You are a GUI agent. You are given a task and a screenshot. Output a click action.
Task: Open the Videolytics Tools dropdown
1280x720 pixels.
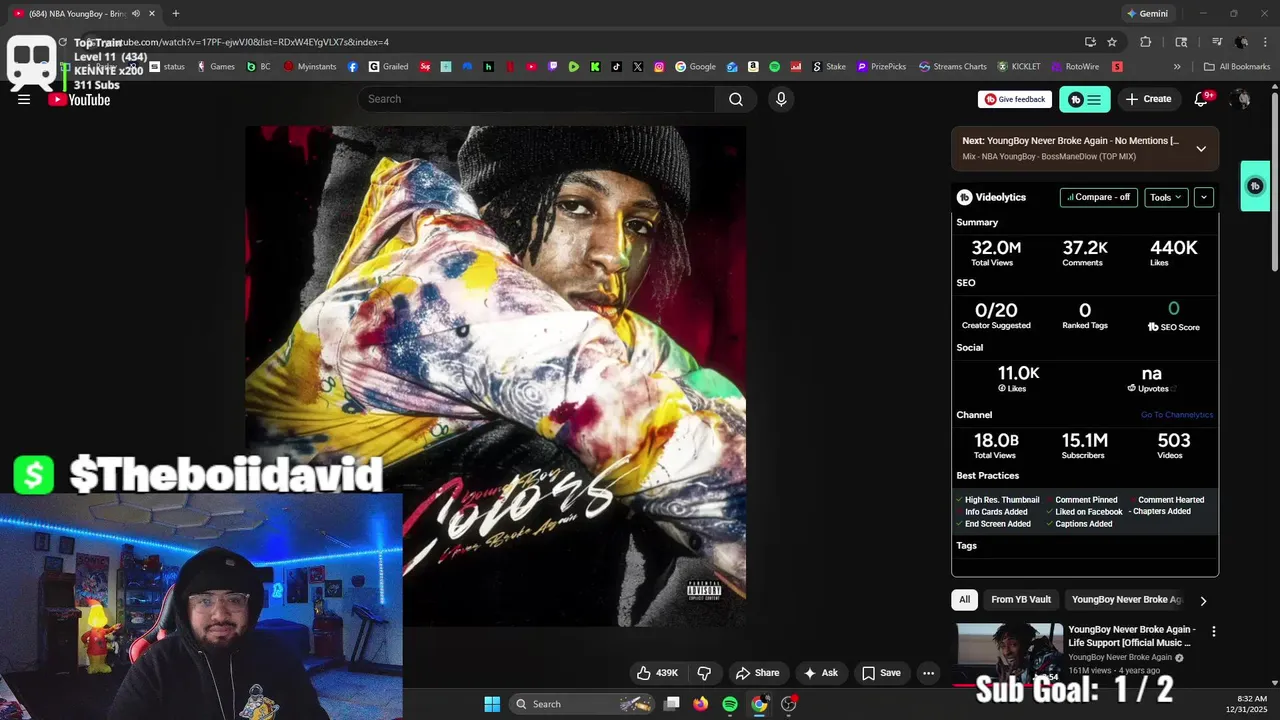[x=1166, y=197]
